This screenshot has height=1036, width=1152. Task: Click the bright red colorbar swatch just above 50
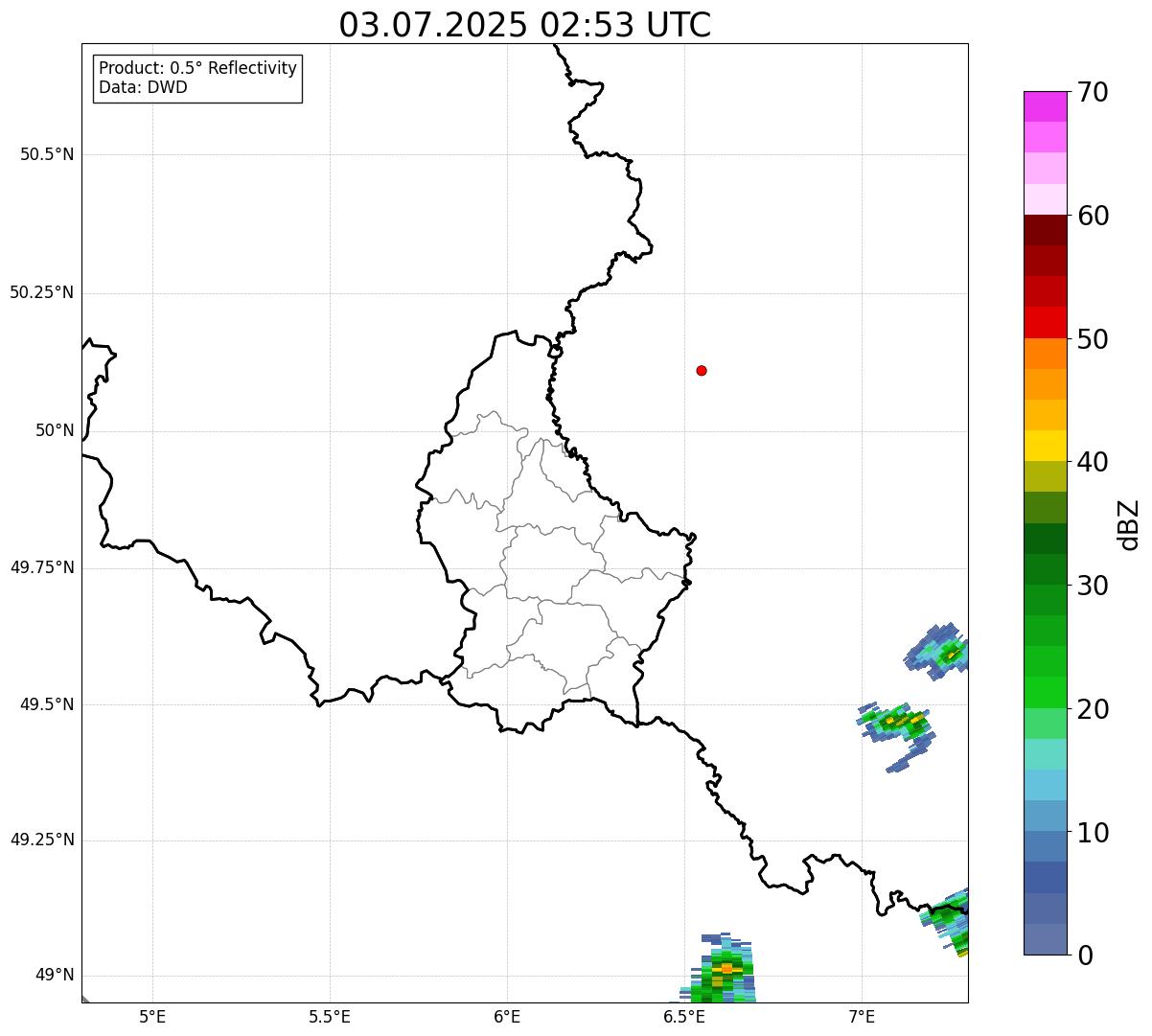(x=1045, y=322)
